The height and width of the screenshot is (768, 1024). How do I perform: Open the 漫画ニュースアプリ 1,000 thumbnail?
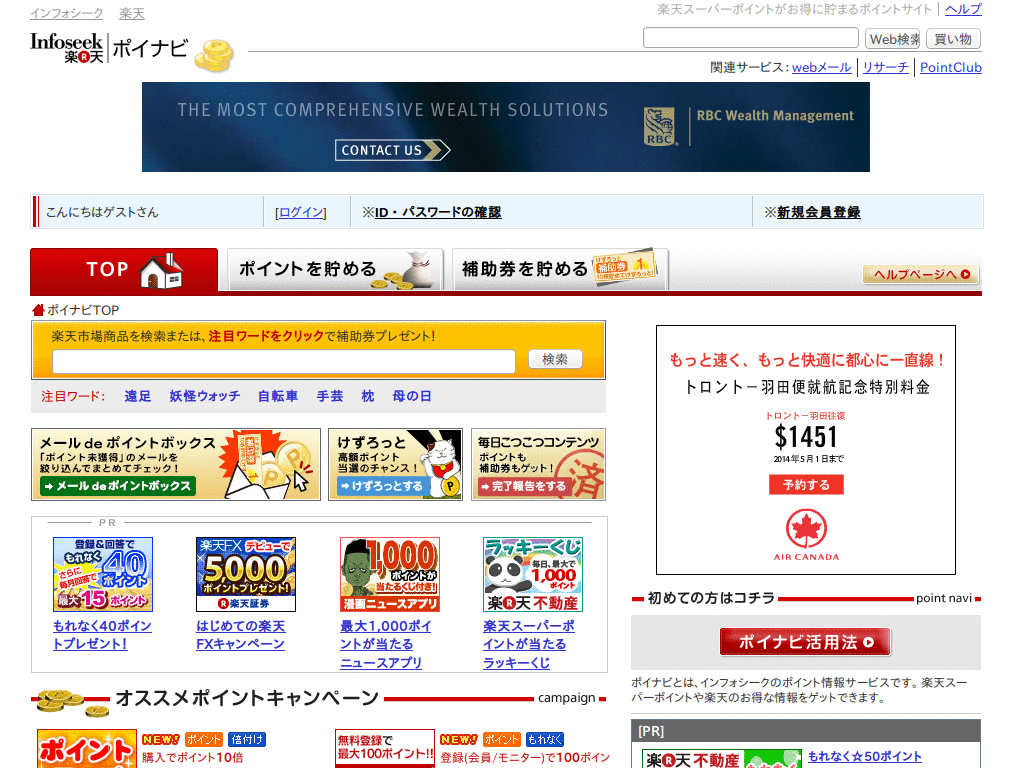pyautogui.click(x=390, y=575)
